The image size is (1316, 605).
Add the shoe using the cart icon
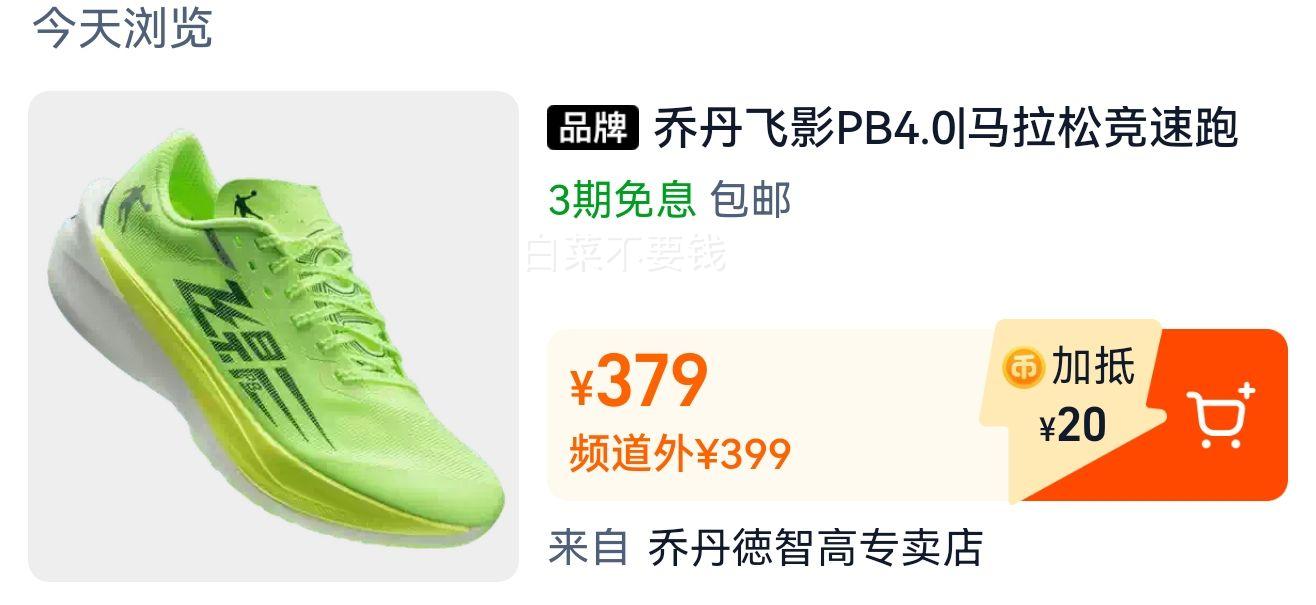point(1219,414)
